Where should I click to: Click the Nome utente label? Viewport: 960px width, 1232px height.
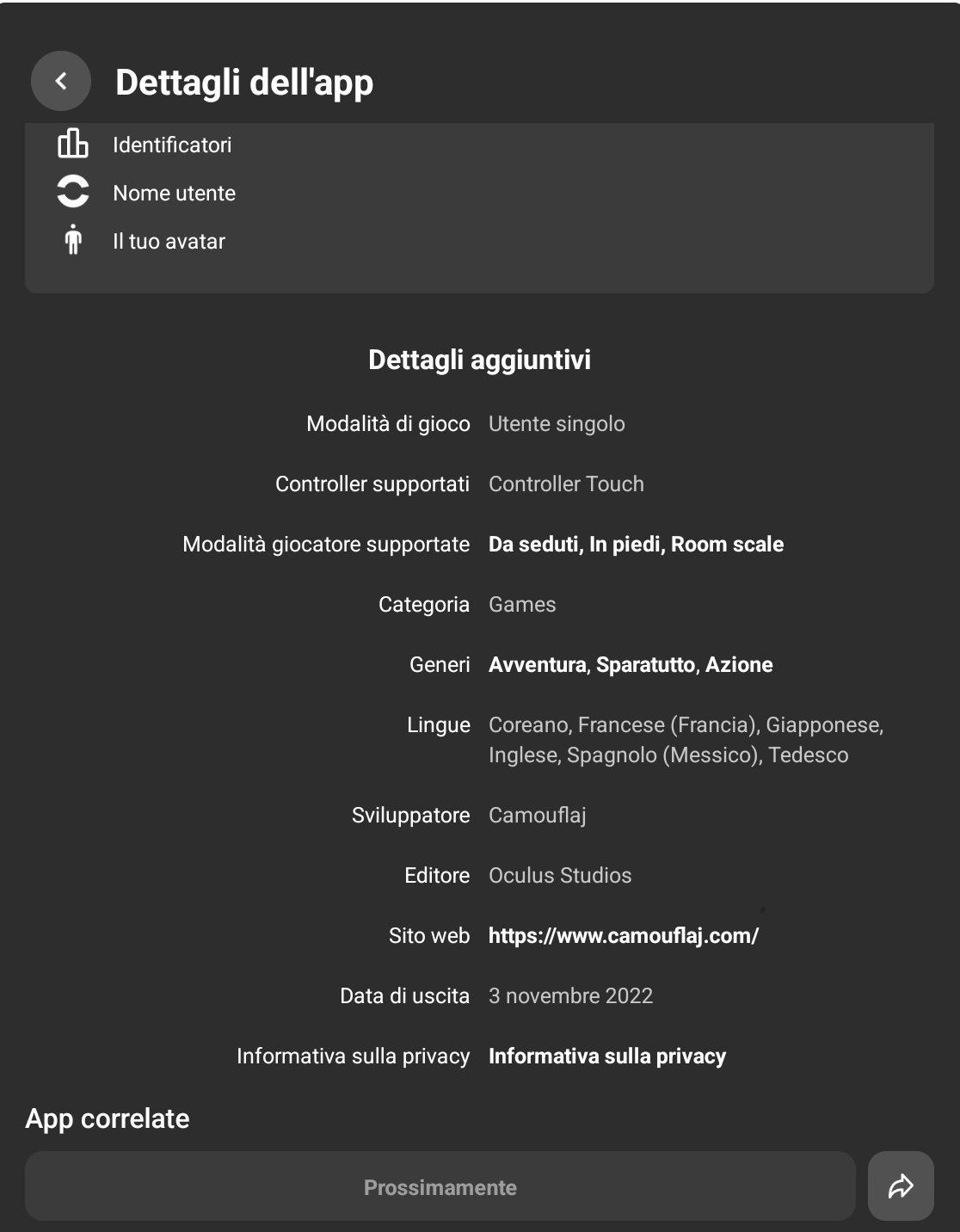pyautogui.click(x=175, y=193)
